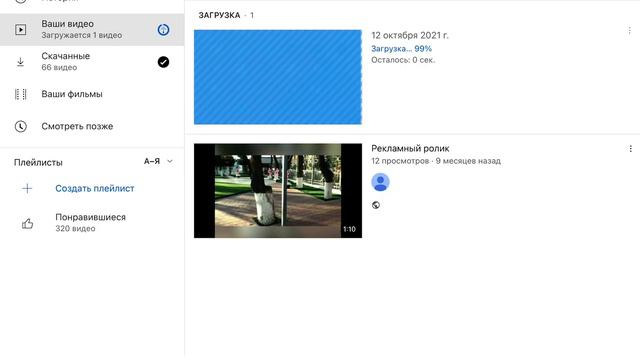Viewport: 640px width, 360px height.
Task: Click the thumbs-up icon beside Понравившиеся
Action: point(27,223)
